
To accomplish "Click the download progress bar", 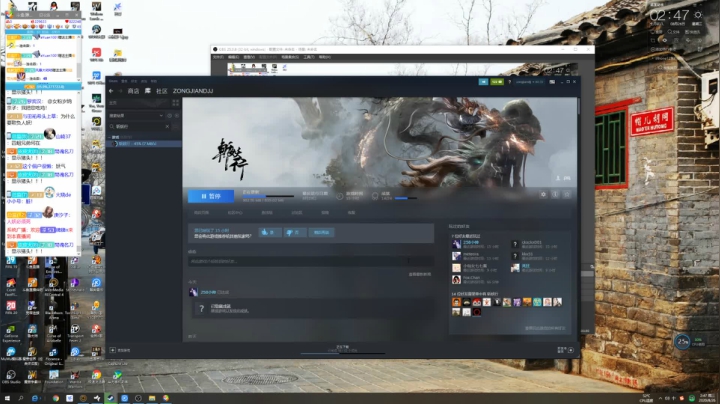I will click(268, 196).
